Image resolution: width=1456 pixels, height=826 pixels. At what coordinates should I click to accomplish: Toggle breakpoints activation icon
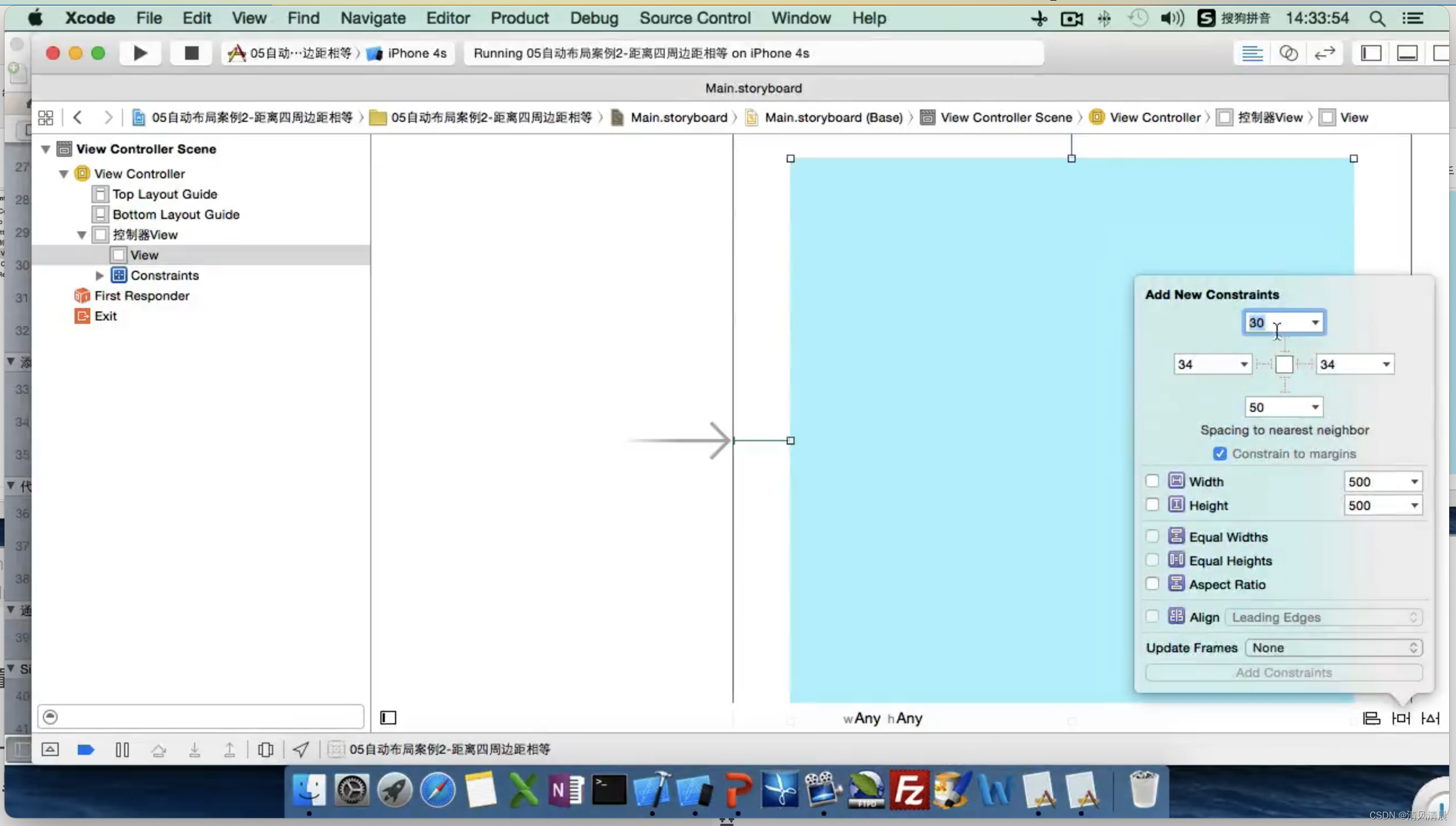pyautogui.click(x=85, y=749)
